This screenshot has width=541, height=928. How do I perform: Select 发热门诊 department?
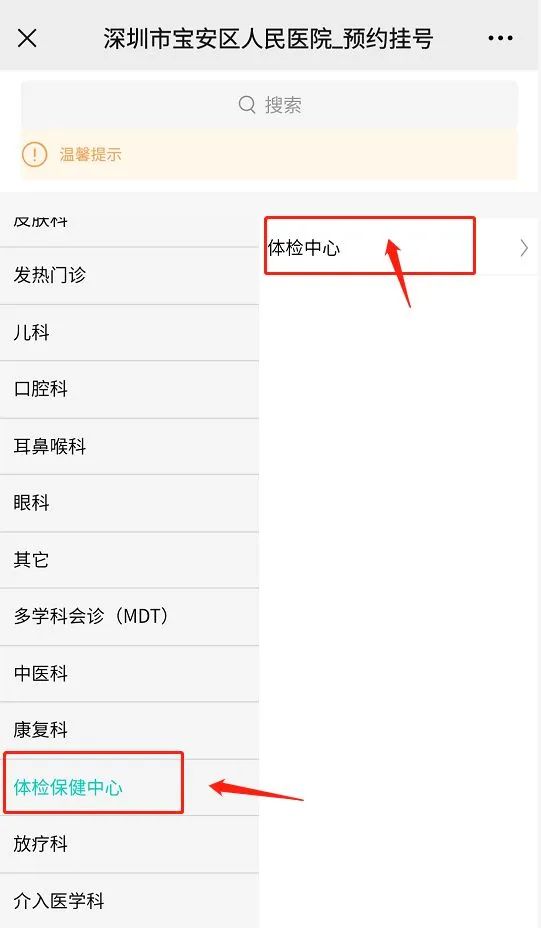[x=129, y=275]
